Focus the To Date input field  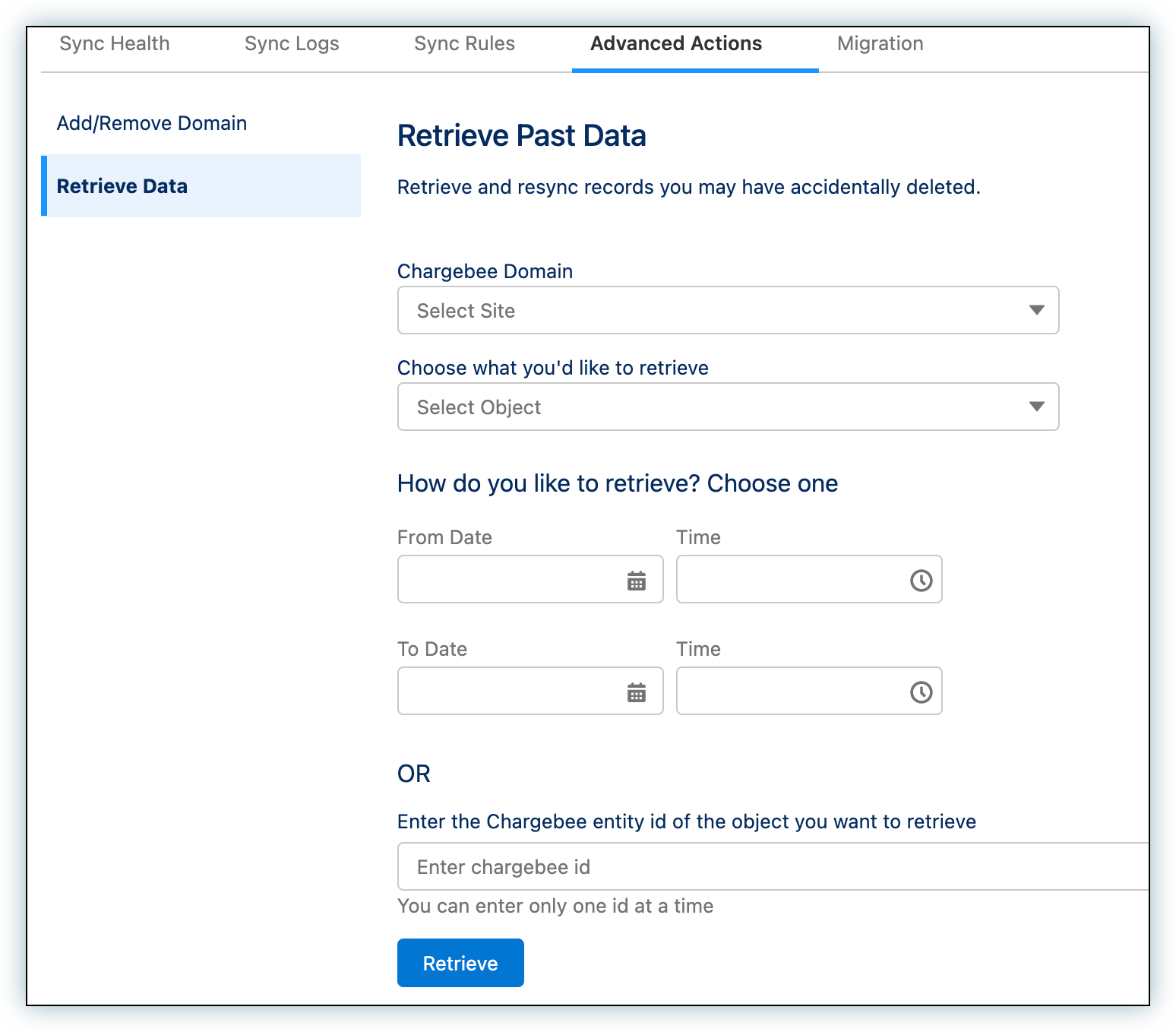(509, 692)
